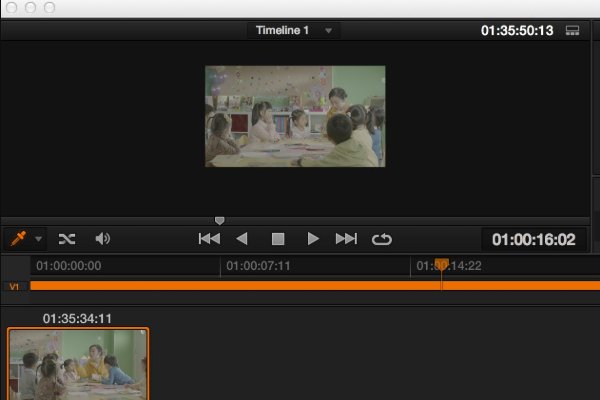Viewport: 600px width, 400px height.
Task: Jump to the first frame
Action: (209, 239)
